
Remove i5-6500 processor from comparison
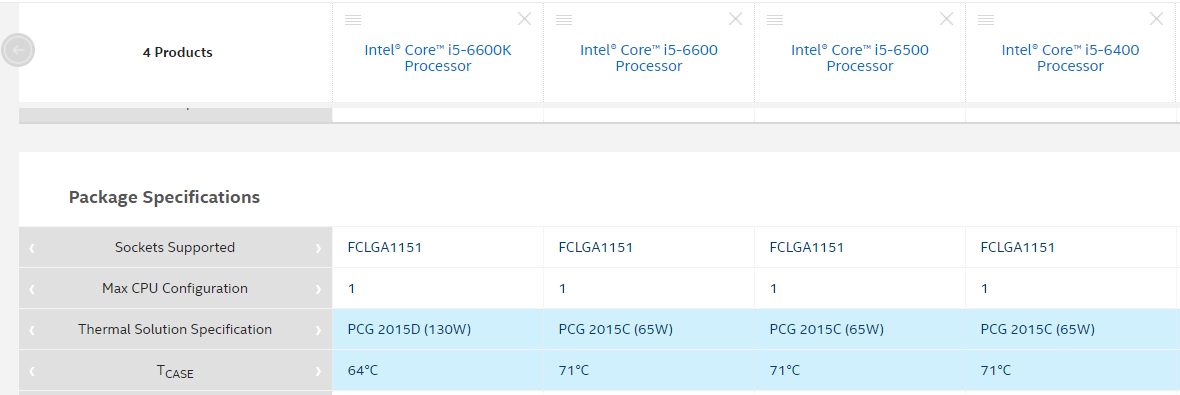coord(946,19)
